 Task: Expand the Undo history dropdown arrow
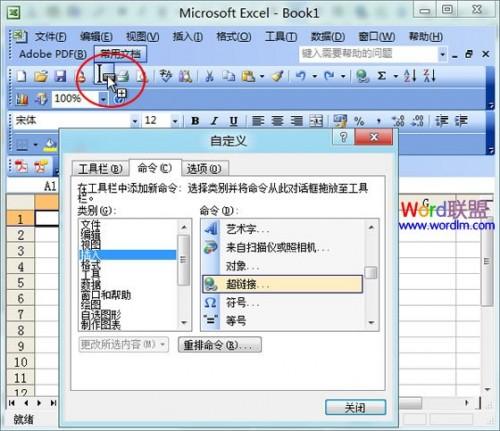click(x=314, y=76)
